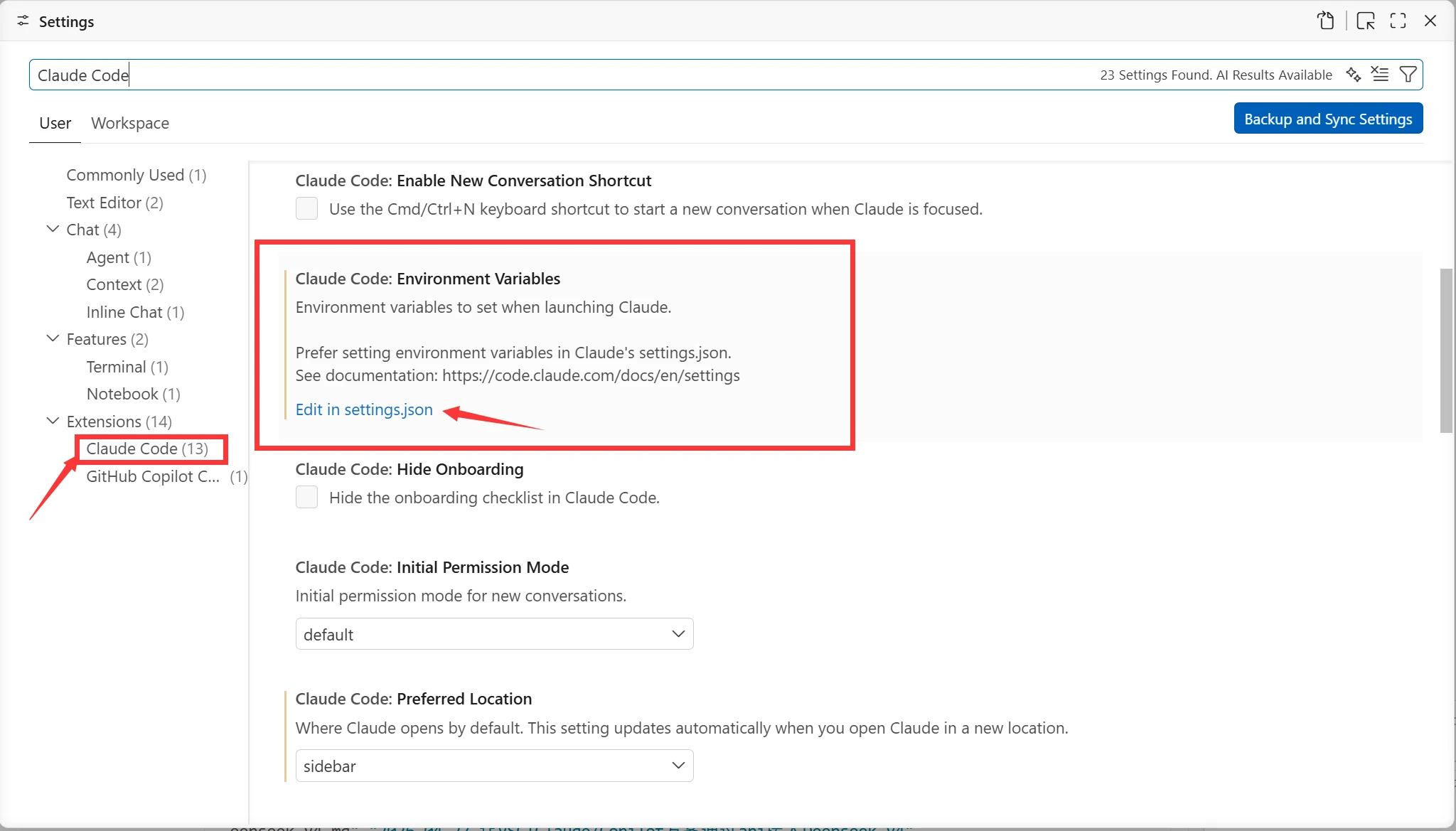Screen dimensions: 1456x831
Task: Open the settings filter funnel icon
Action: pyautogui.click(x=1408, y=75)
